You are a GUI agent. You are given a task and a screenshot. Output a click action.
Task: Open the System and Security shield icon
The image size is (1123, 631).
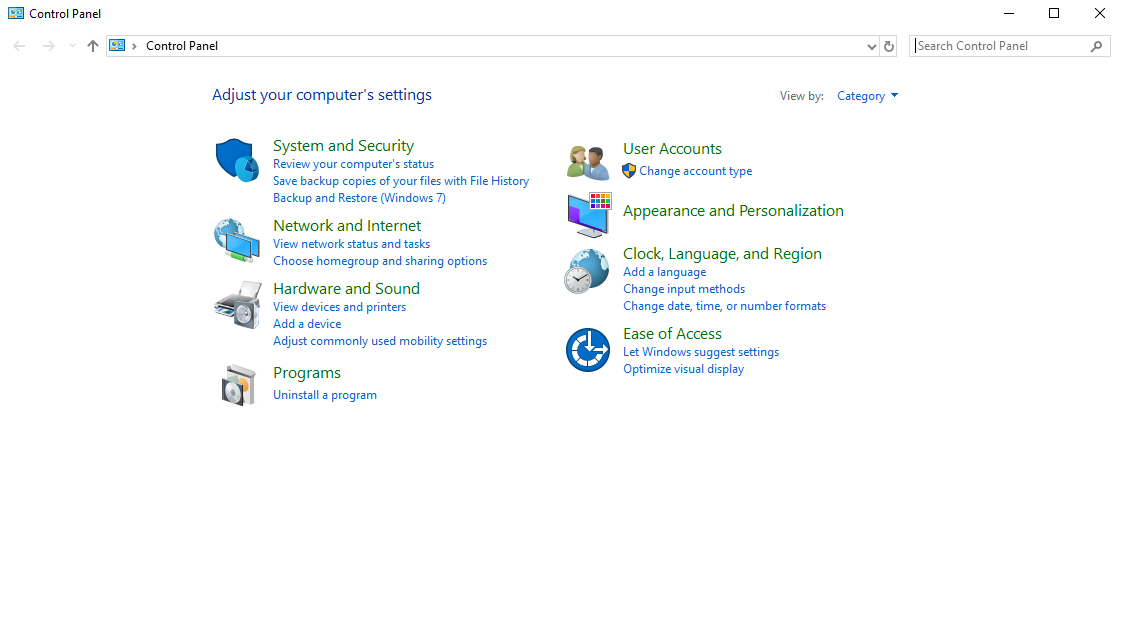237,160
